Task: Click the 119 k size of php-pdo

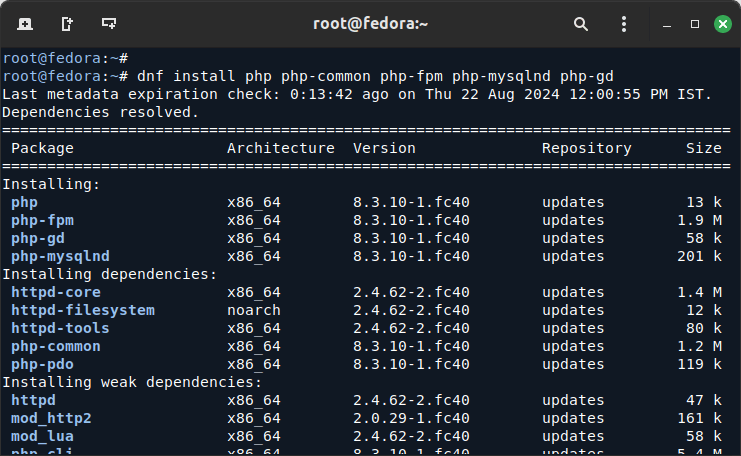Action: coord(699,364)
